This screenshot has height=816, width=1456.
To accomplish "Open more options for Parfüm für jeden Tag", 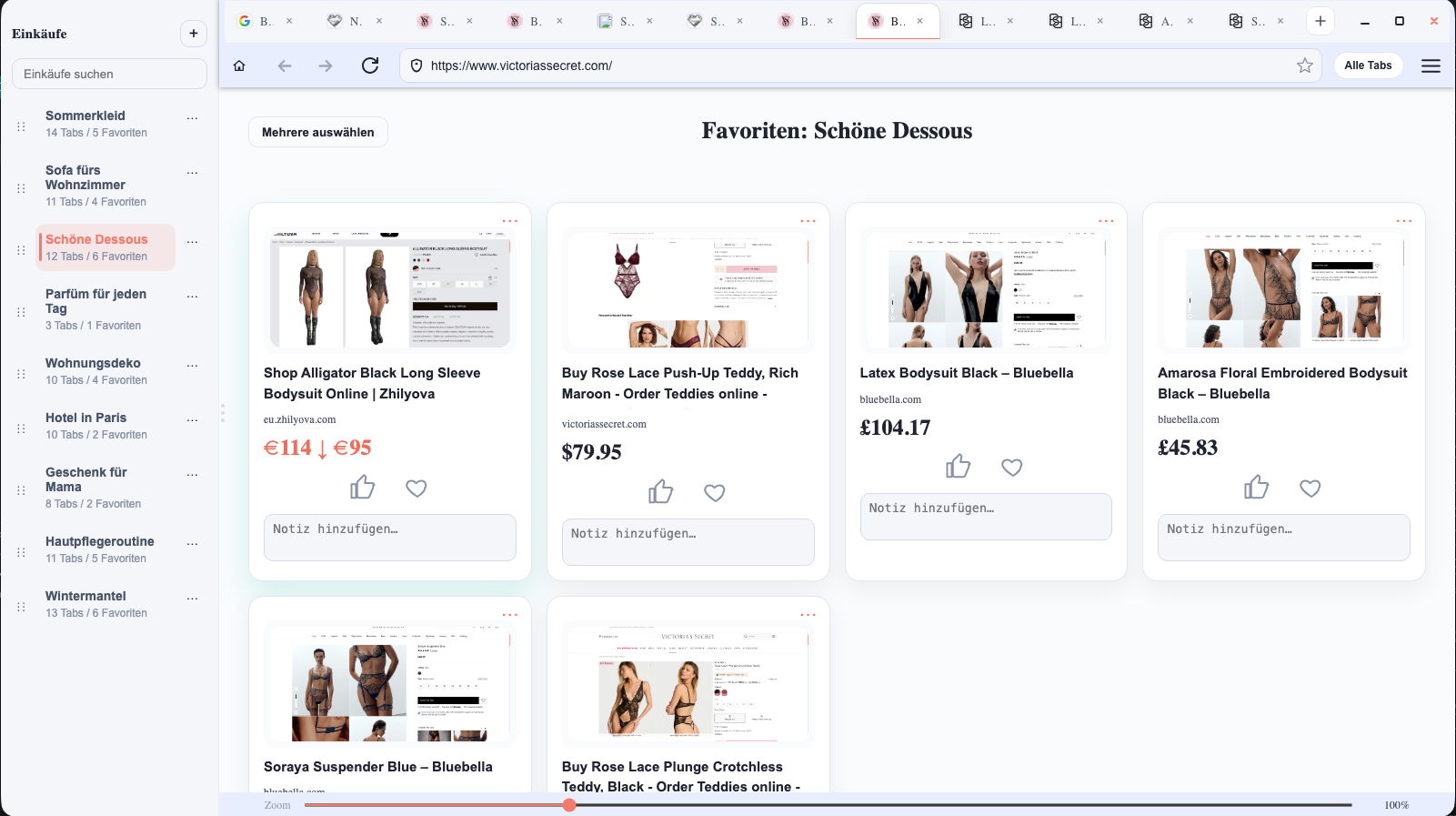I will (x=192, y=296).
